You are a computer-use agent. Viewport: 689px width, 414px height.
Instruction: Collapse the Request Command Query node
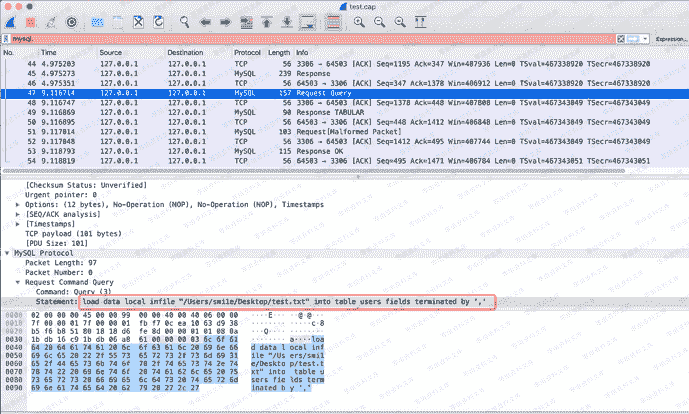coord(18,281)
